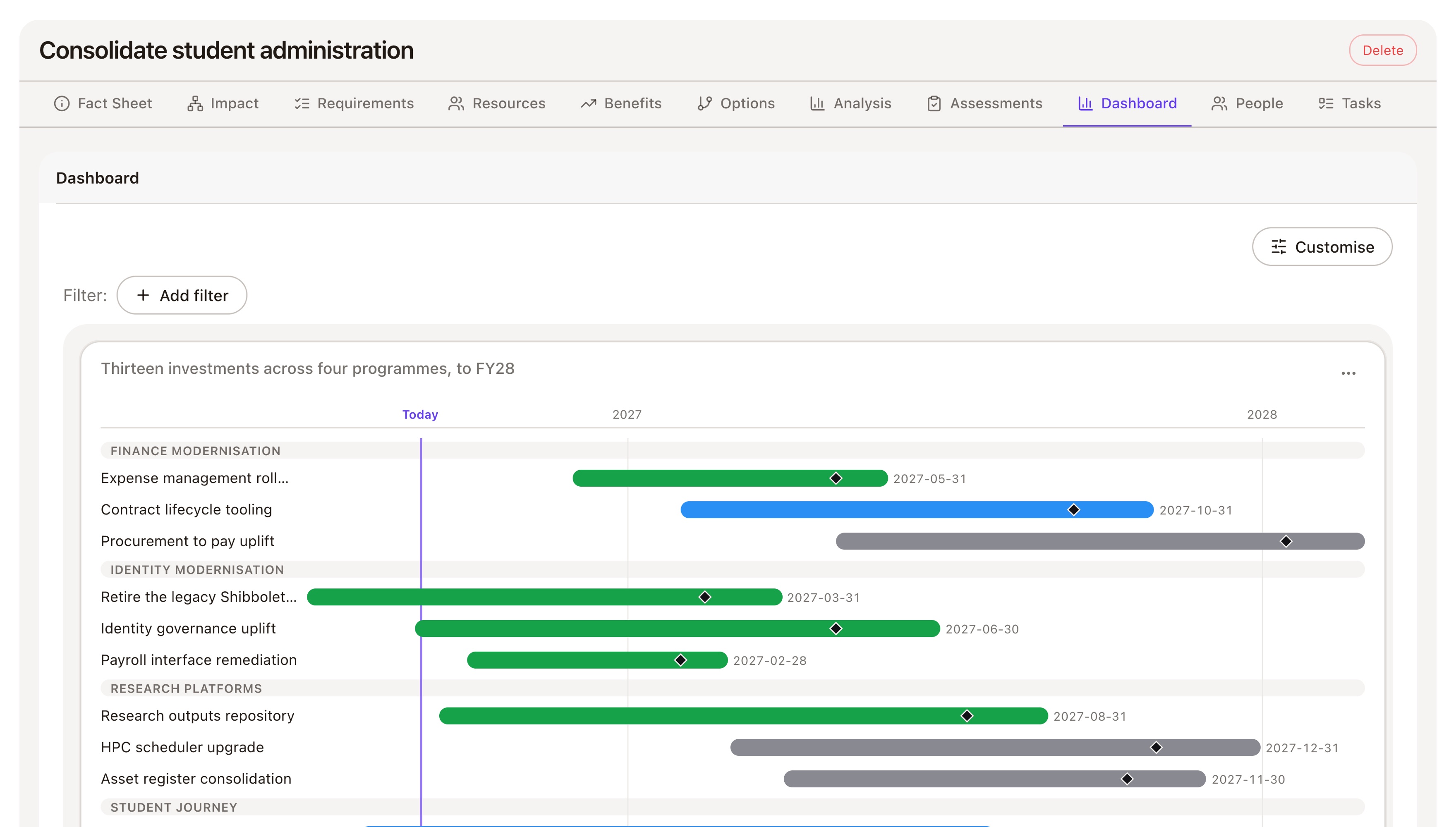Click the Expense management milestone diamond

(836, 478)
